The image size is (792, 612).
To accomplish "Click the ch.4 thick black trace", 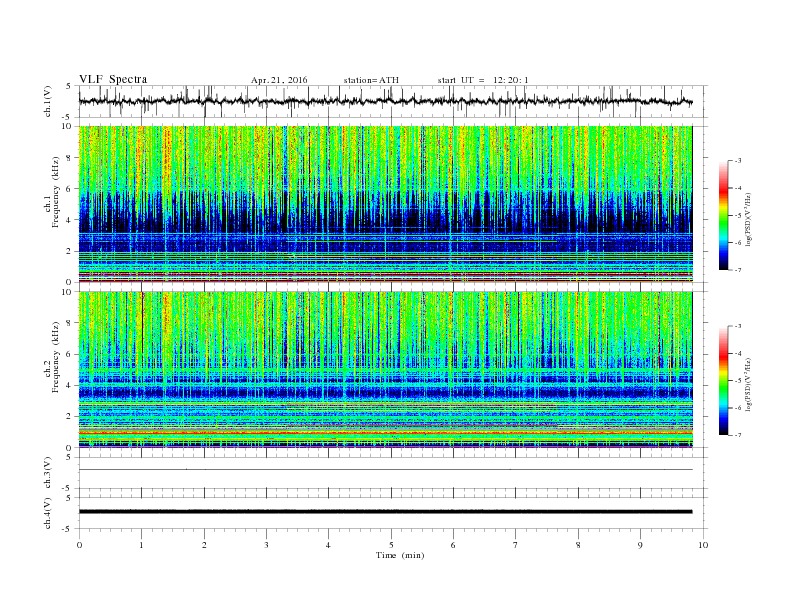I will click(x=385, y=512).
